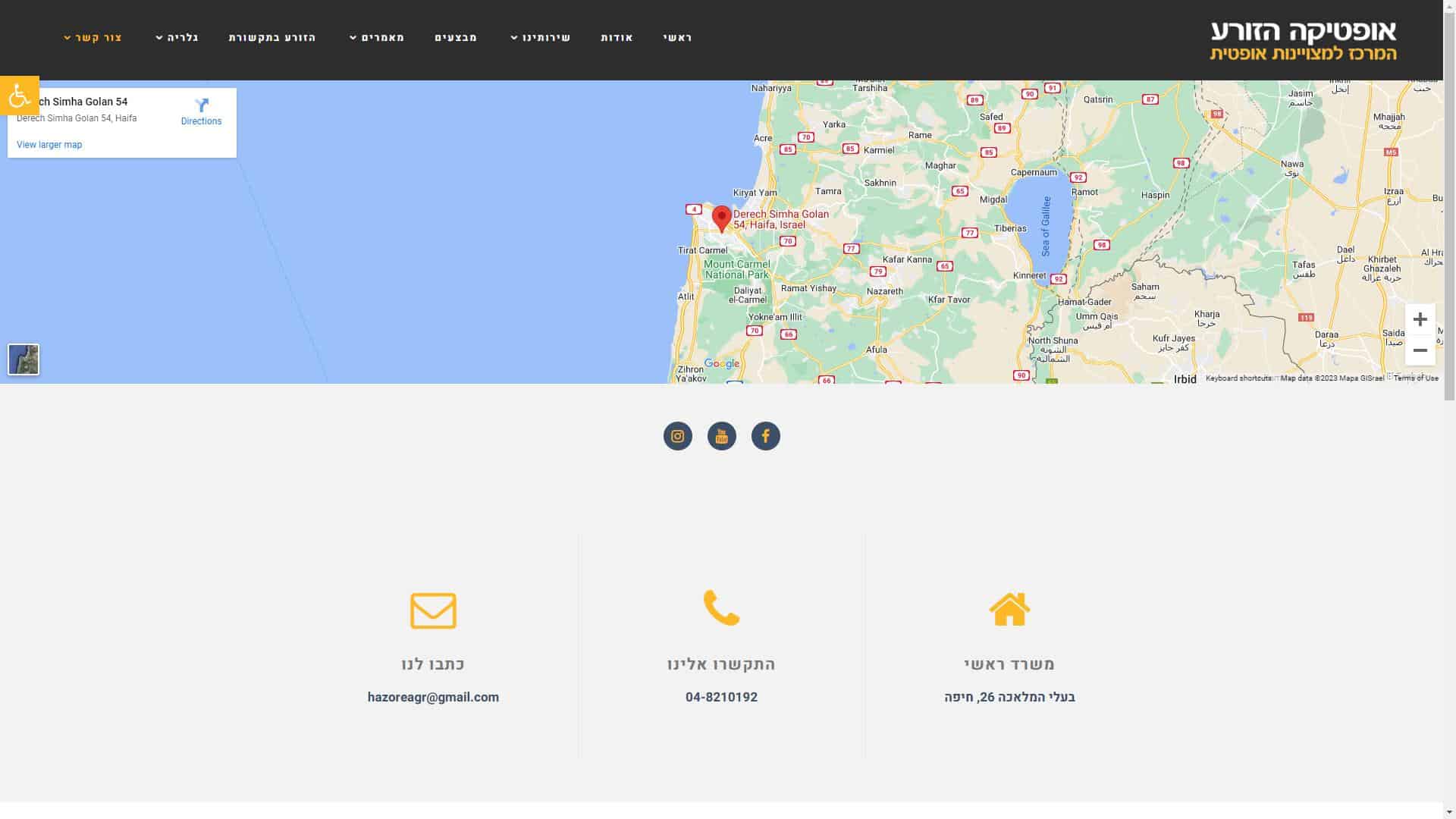Go to the ראשי home page
Screen dimensions: 1456x819
677,38
